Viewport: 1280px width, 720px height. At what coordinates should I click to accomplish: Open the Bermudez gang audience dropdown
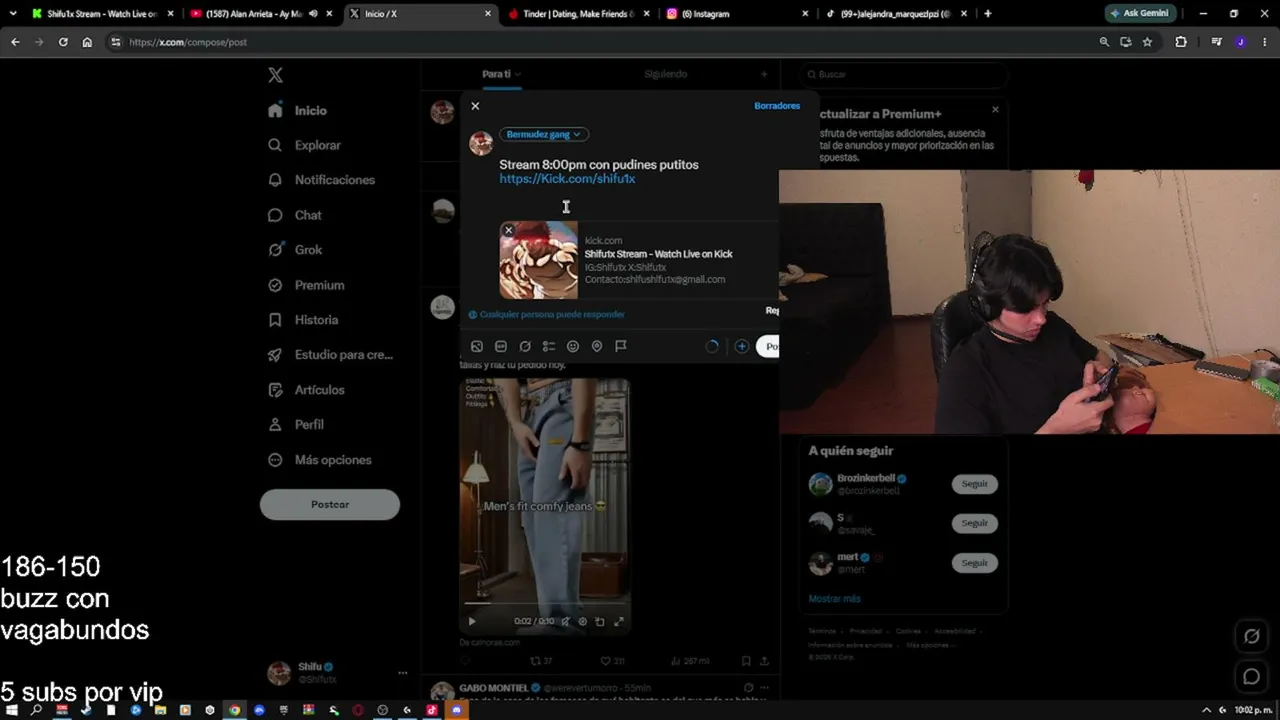tap(543, 134)
